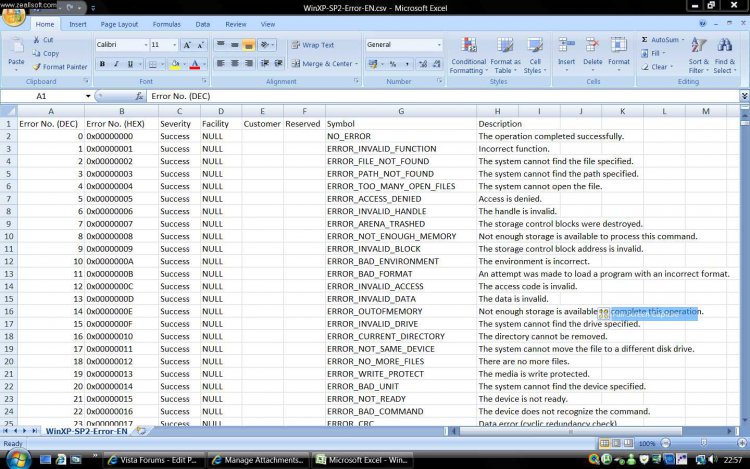This screenshot has height=469, width=750.
Task: Expand the Name Box dropdown arrow
Action: [x=88, y=96]
